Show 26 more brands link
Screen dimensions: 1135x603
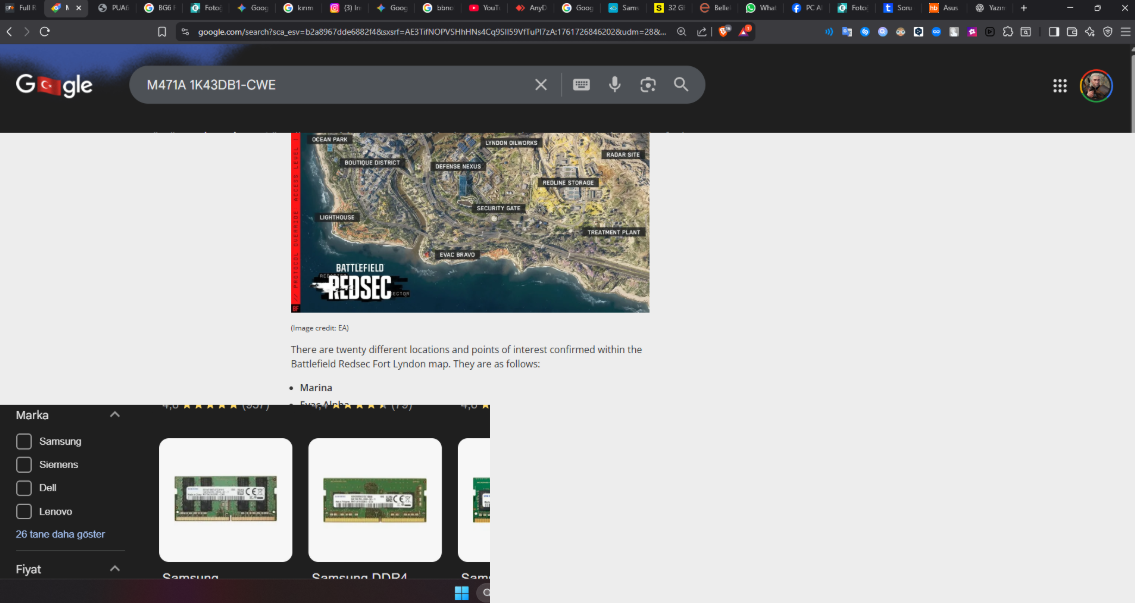click(x=60, y=534)
